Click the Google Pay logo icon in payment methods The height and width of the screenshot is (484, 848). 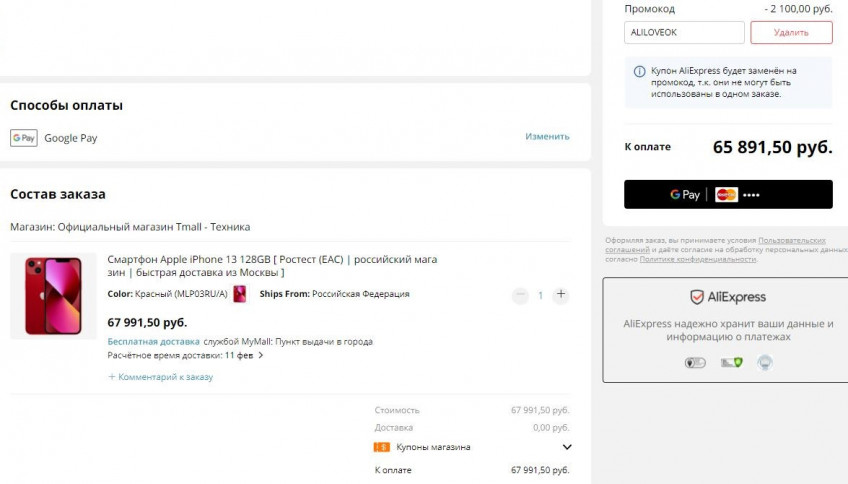click(x=24, y=138)
